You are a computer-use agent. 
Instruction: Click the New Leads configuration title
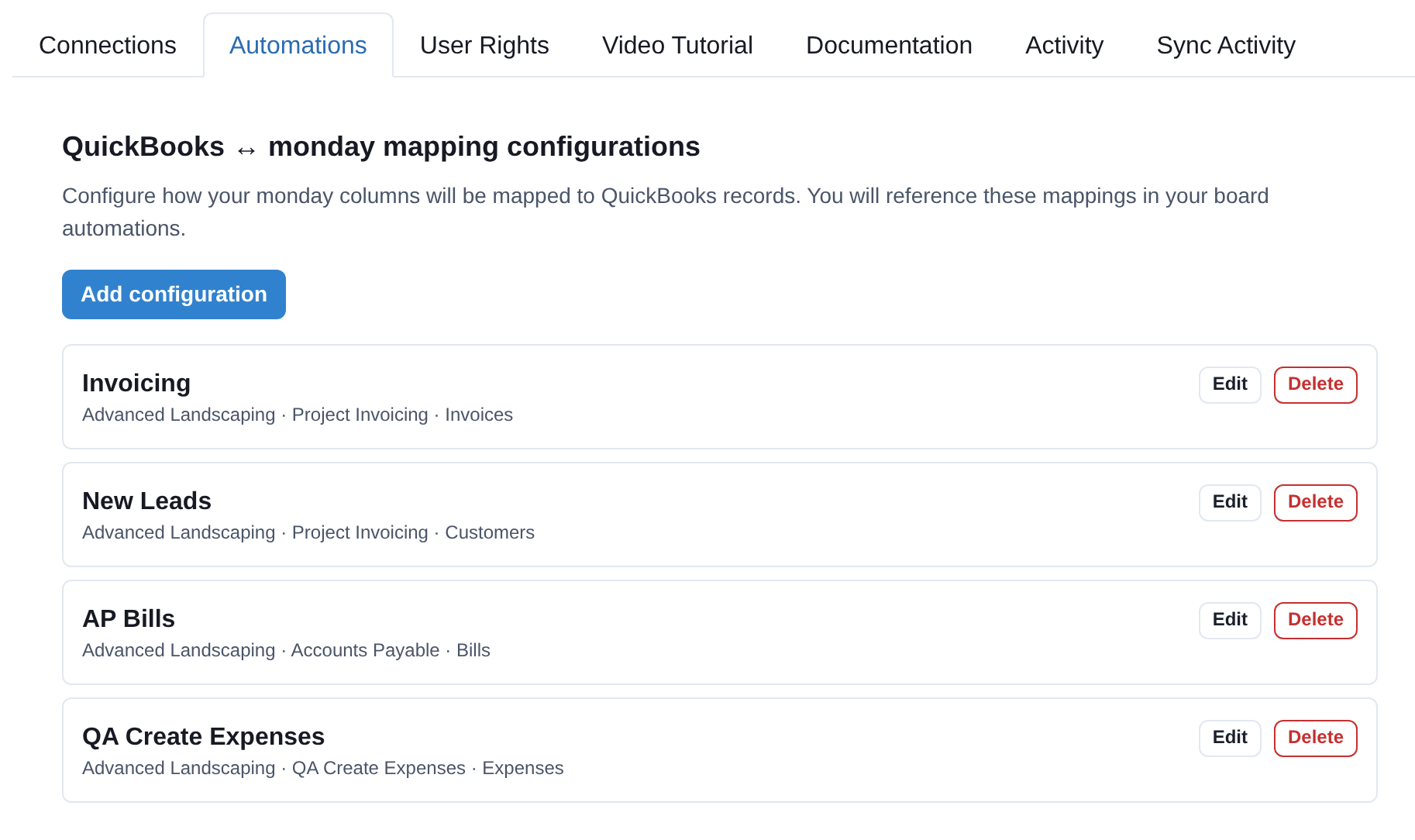146,501
